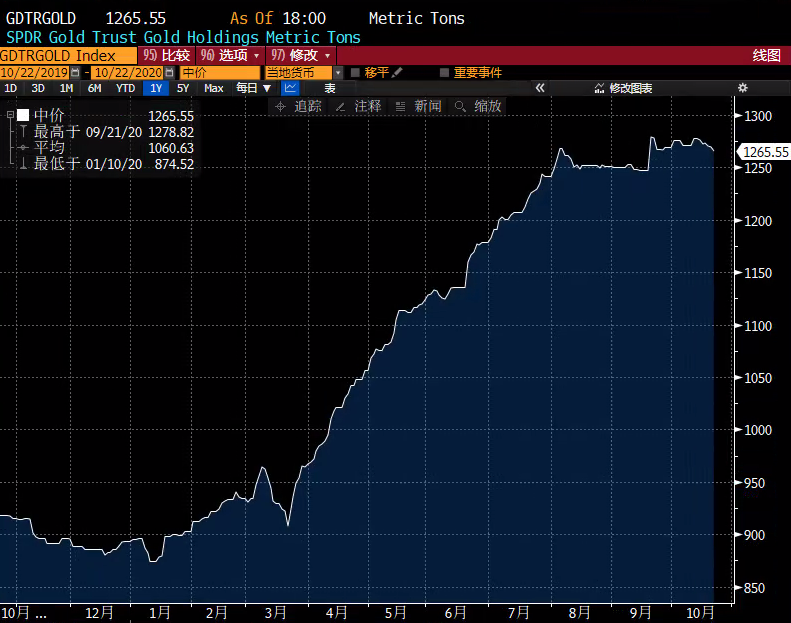The height and width of the screenshot is (623, 791).
Task: Click the 1265.55 price tag on axis
Action: (x=764, y=152)
